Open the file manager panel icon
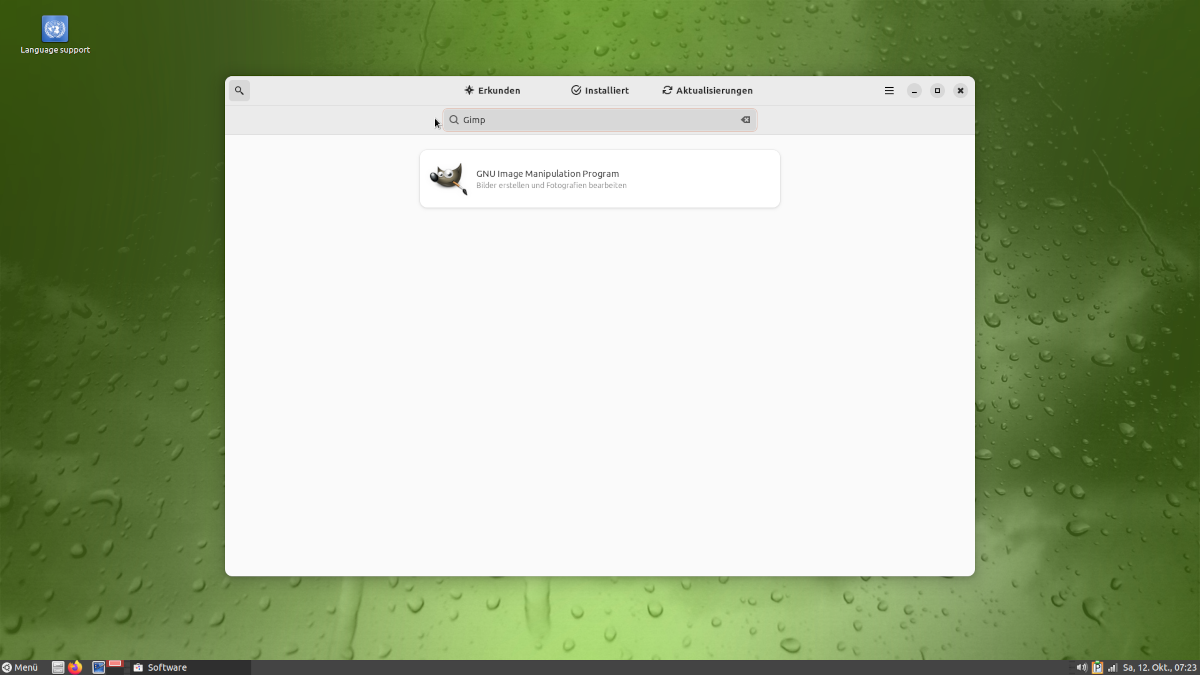This screenshot has height=675, width=1200. [58, 667]
